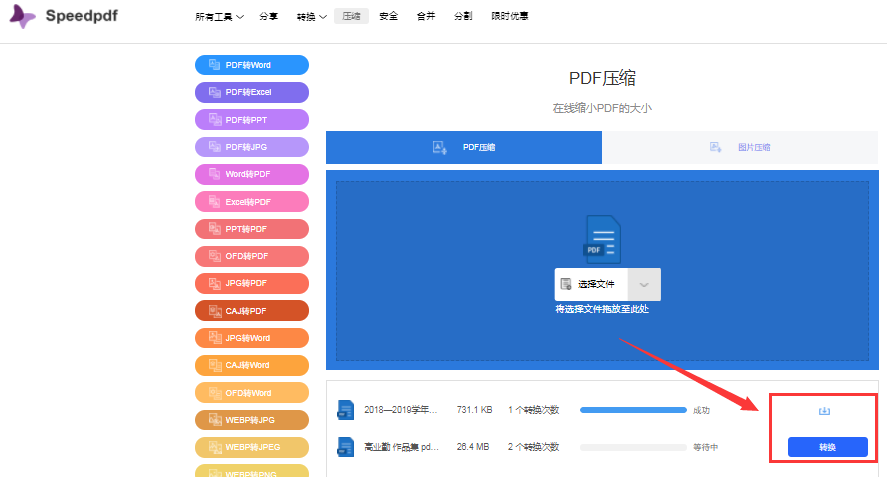Click the 图片压缩 tab icon
887x477 pixels.
coord(716,147)
